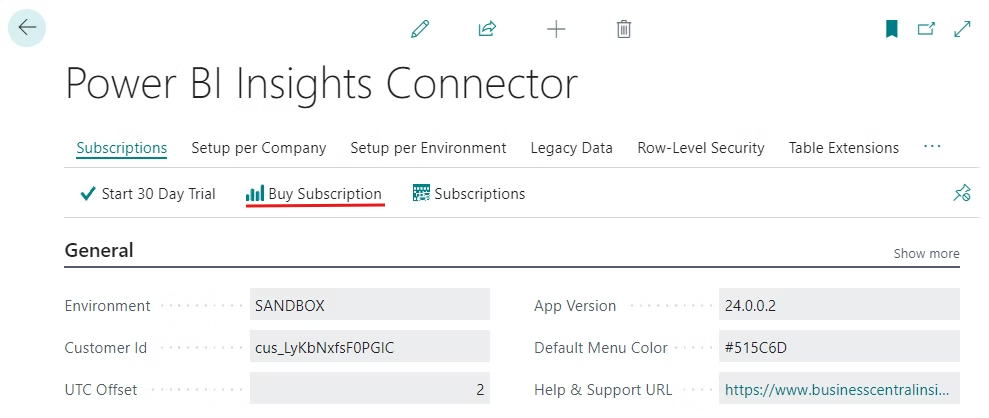Click the App Version label
The image size is (989, 418).
pos(575,306)
